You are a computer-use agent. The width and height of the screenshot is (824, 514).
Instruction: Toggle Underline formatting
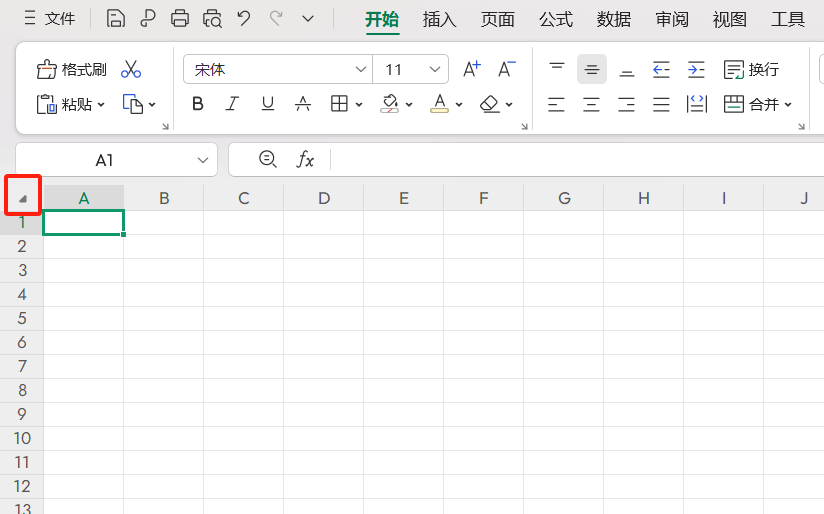[x=267, y=104]
